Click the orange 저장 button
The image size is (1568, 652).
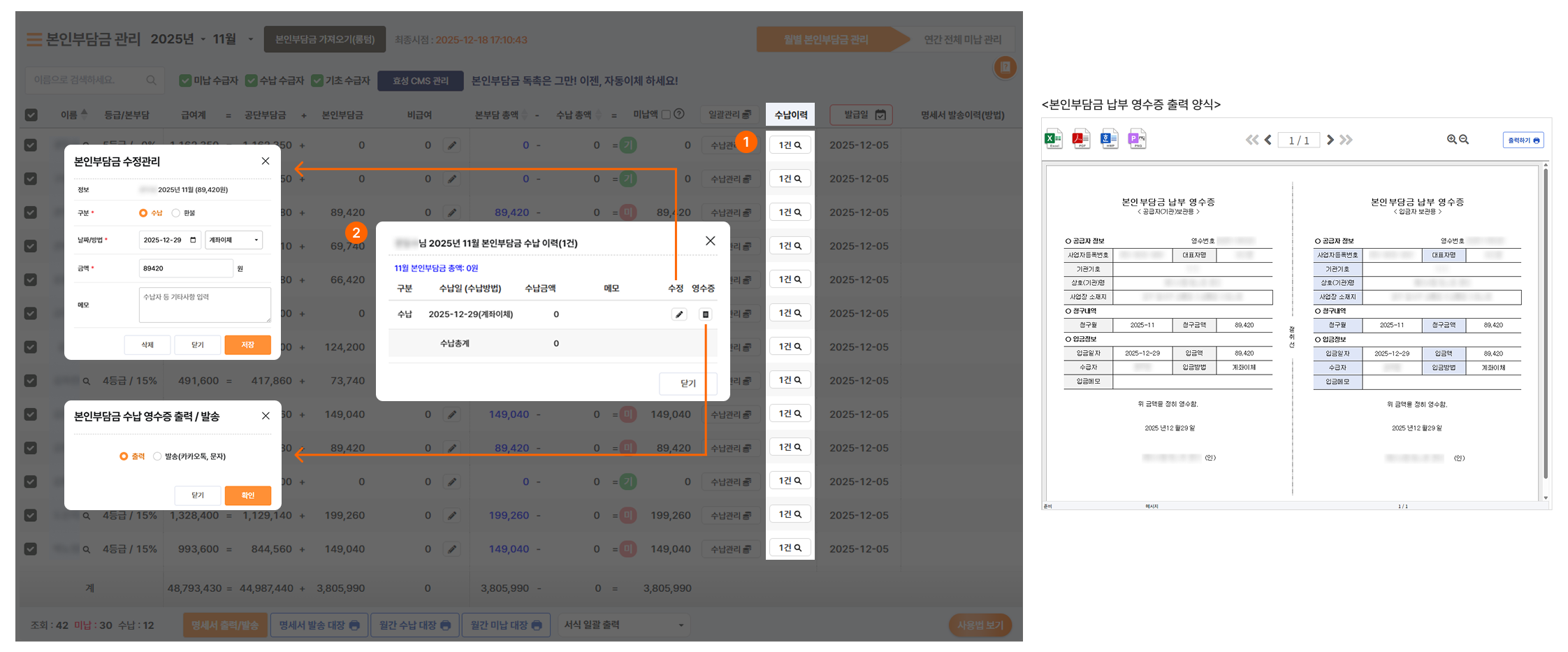pos(247,345)
